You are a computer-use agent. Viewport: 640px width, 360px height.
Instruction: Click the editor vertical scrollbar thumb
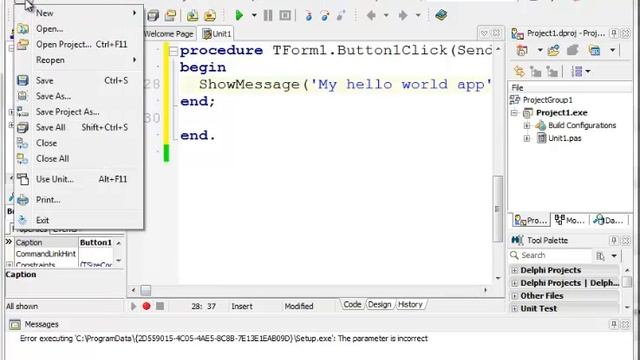(497, 208)
